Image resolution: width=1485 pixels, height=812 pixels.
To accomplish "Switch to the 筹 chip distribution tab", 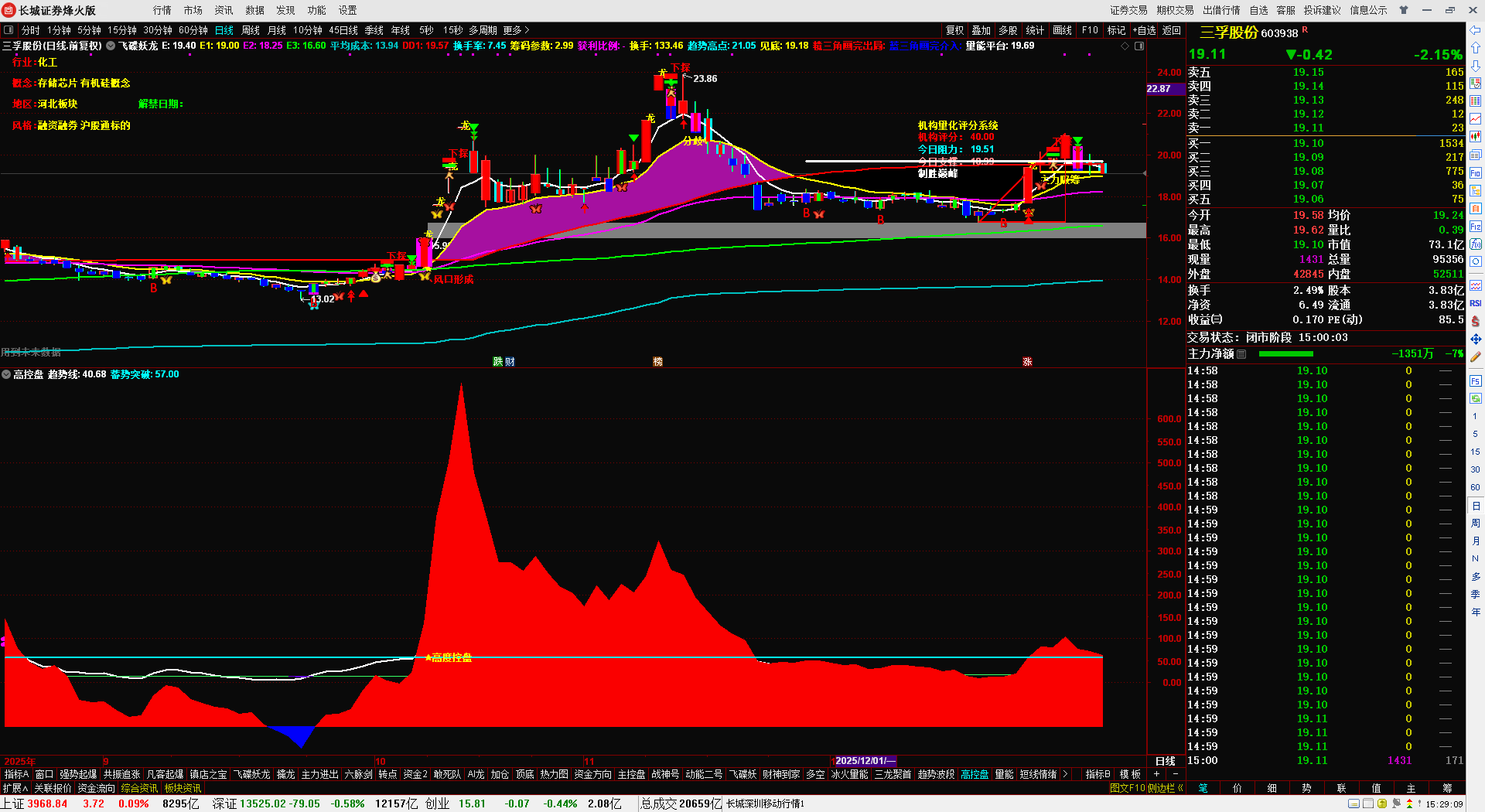I will 1447,788.
